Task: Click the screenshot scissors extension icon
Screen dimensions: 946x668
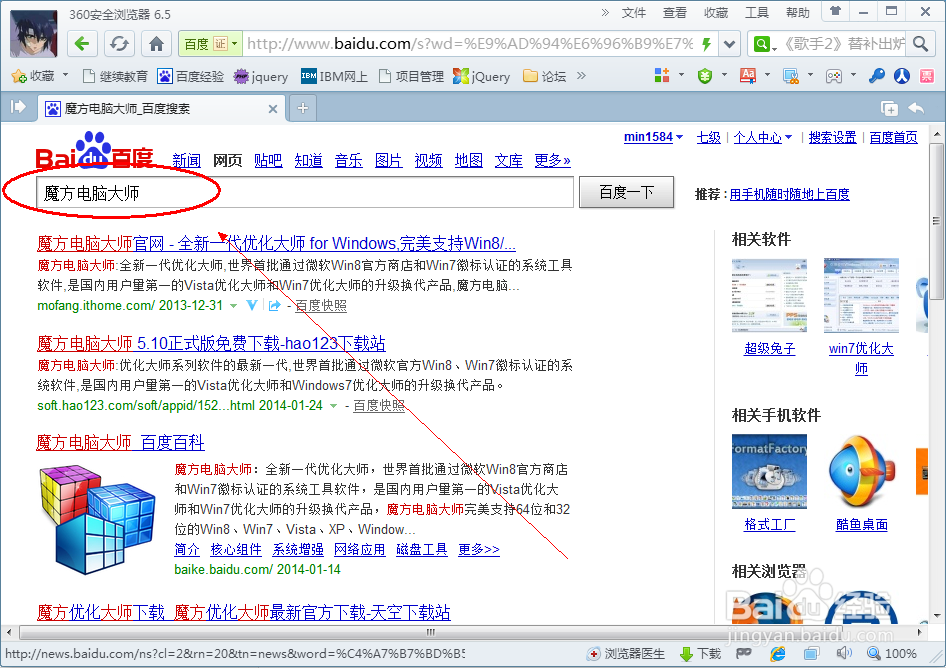Action: tap(790, 76)
